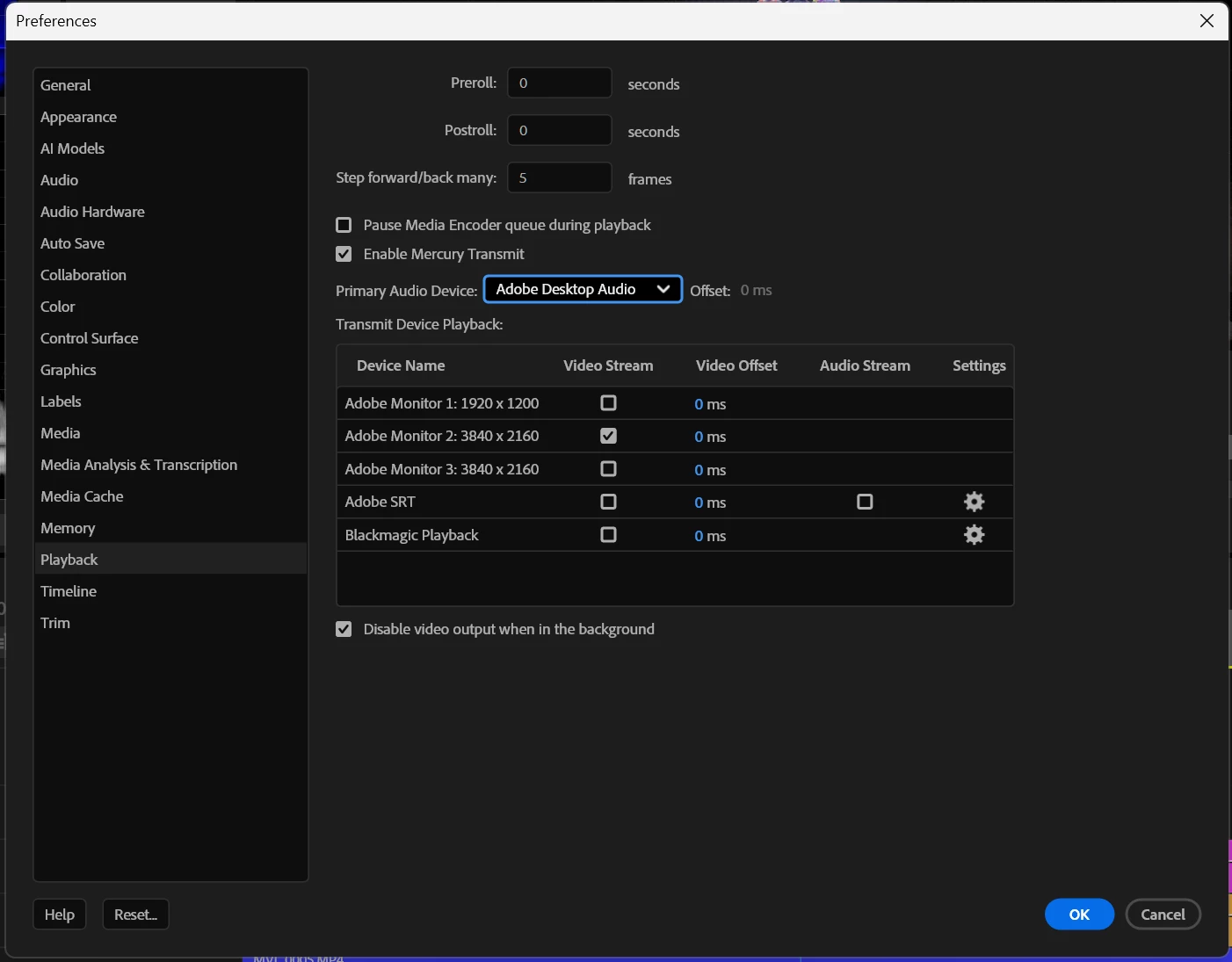Click the Device Name column header
Viewport: 1232px width, 962px height.
point(401,365)
